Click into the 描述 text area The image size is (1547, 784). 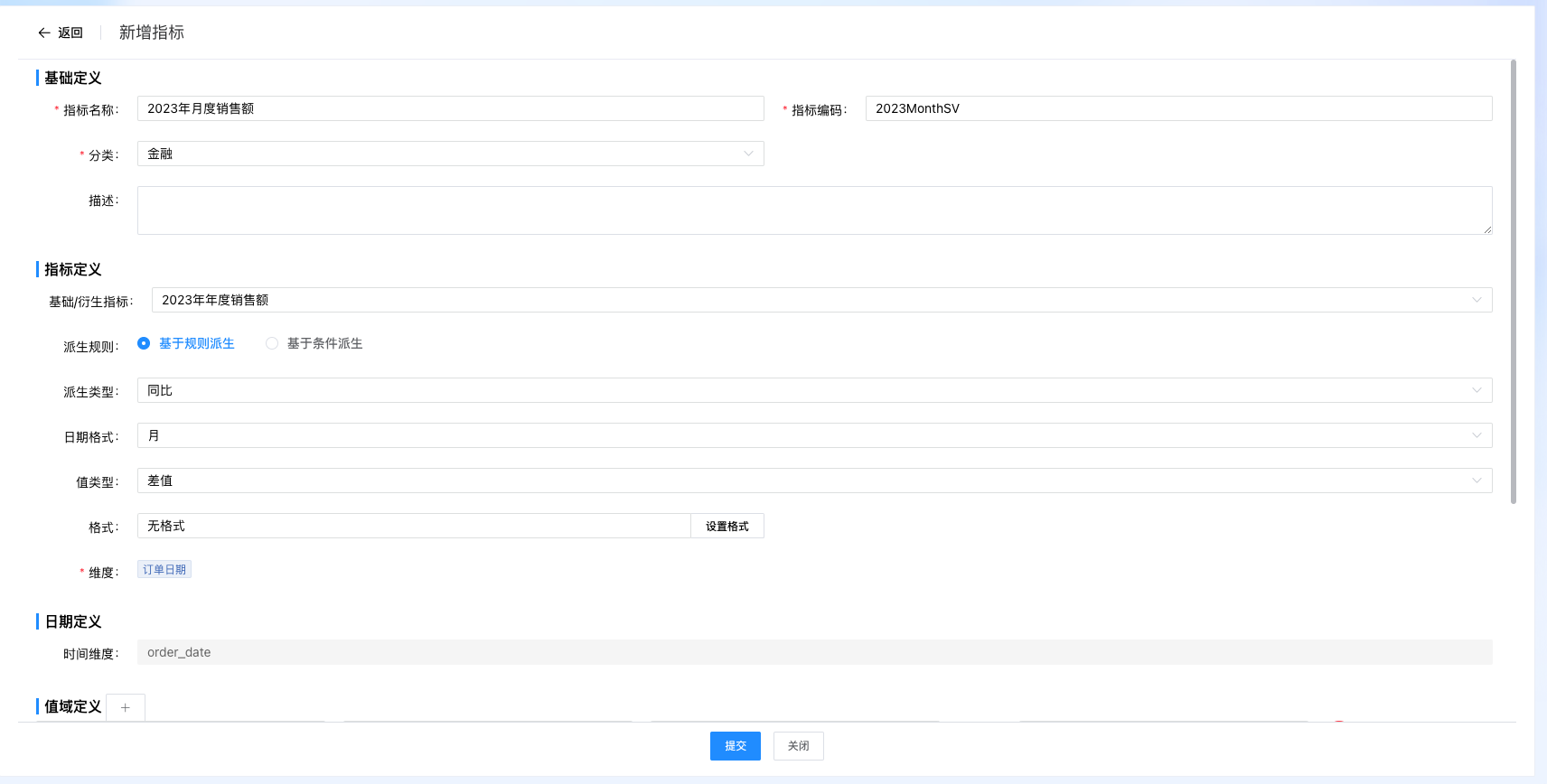[x=815, y=210]
